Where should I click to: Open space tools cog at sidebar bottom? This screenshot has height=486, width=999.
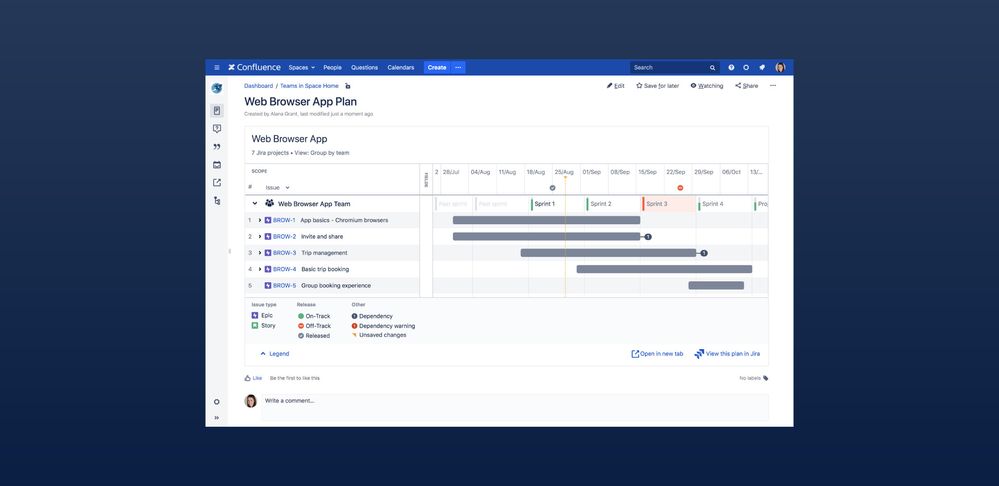[217, 402]
